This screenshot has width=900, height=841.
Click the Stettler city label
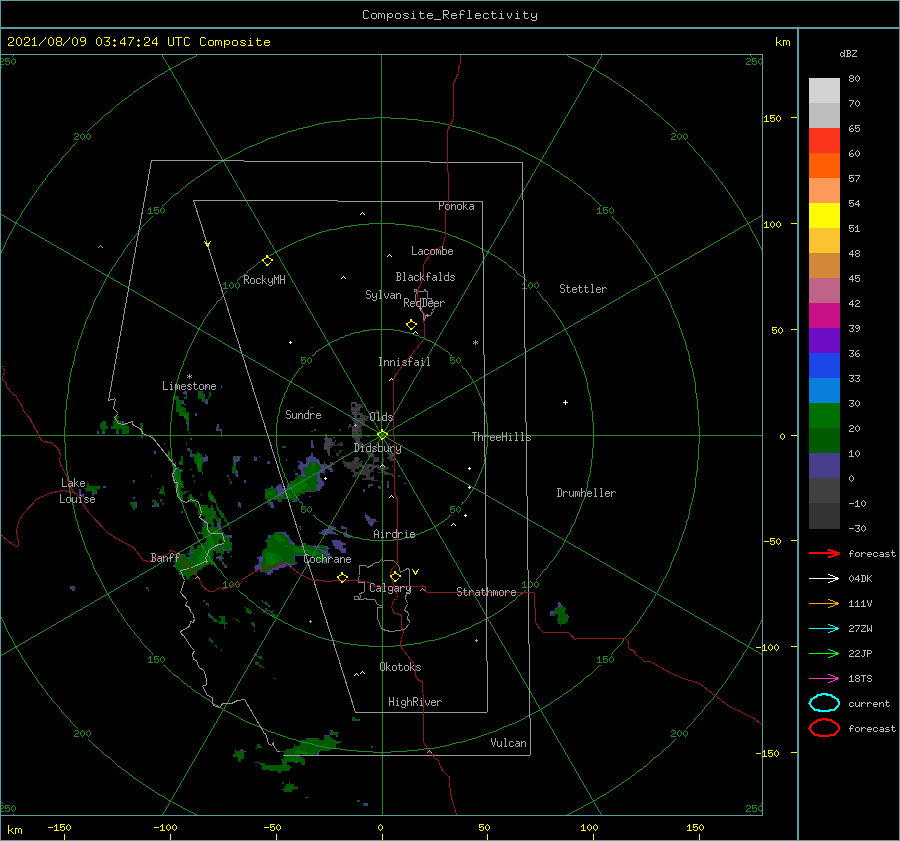pos(583,289)
